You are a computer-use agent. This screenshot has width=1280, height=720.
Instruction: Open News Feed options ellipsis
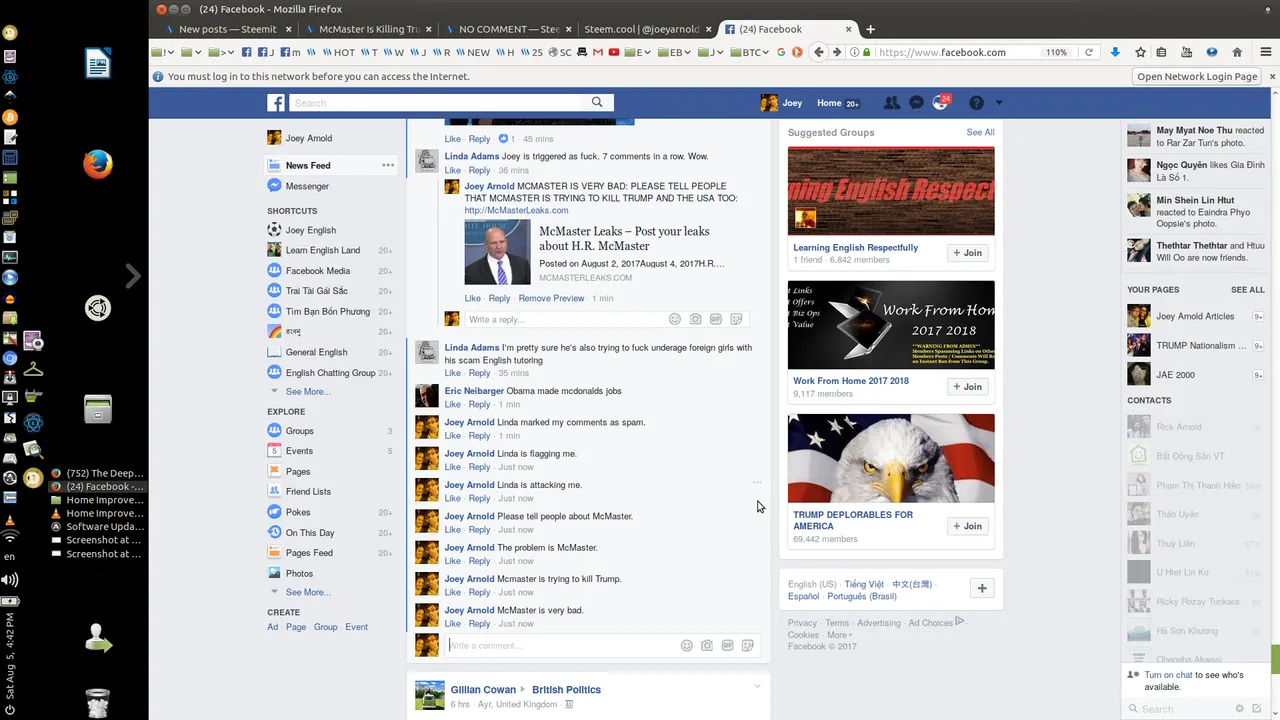pos(388,165)
